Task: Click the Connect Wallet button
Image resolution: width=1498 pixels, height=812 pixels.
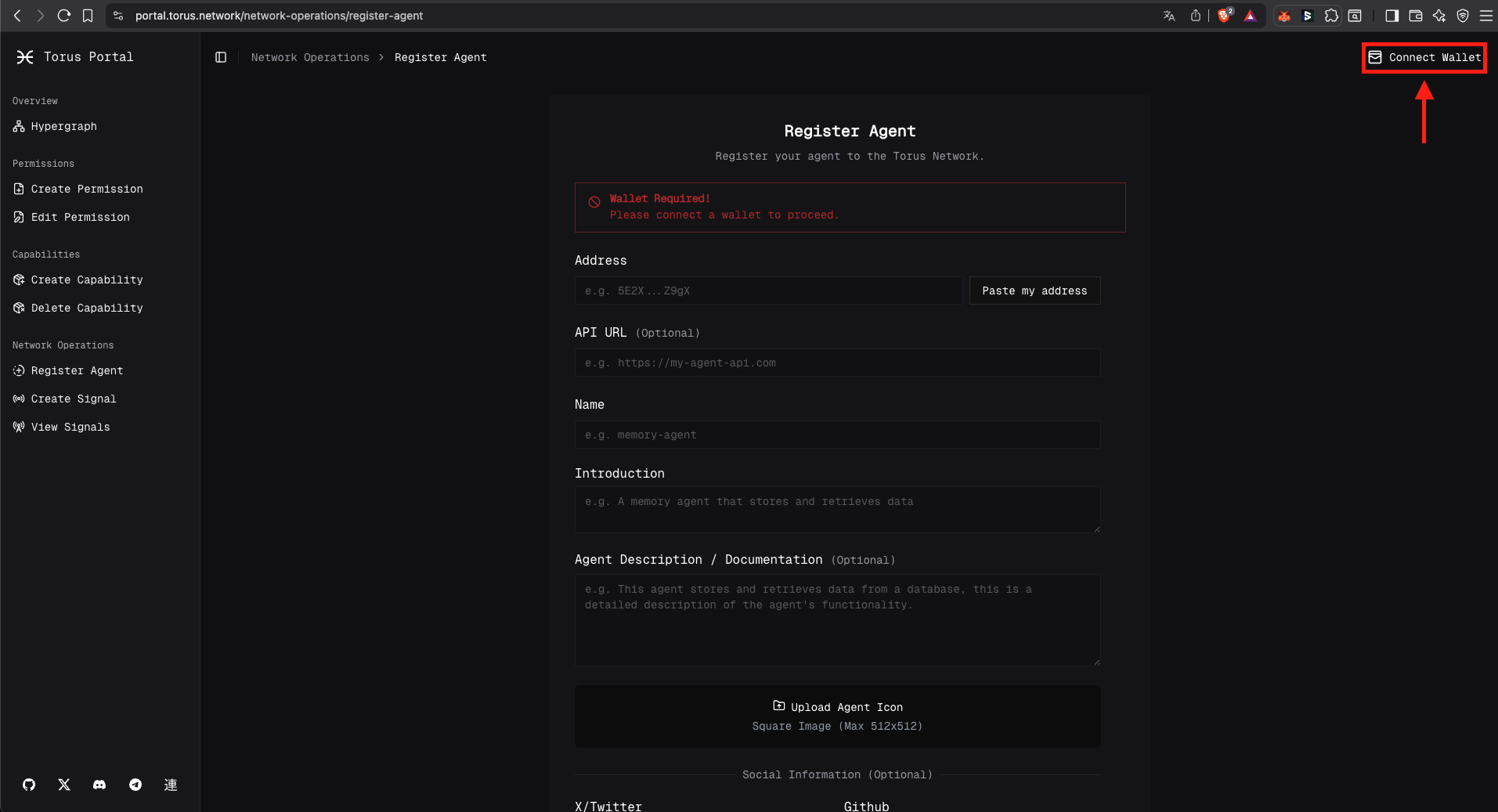Action: point(1424,57)
